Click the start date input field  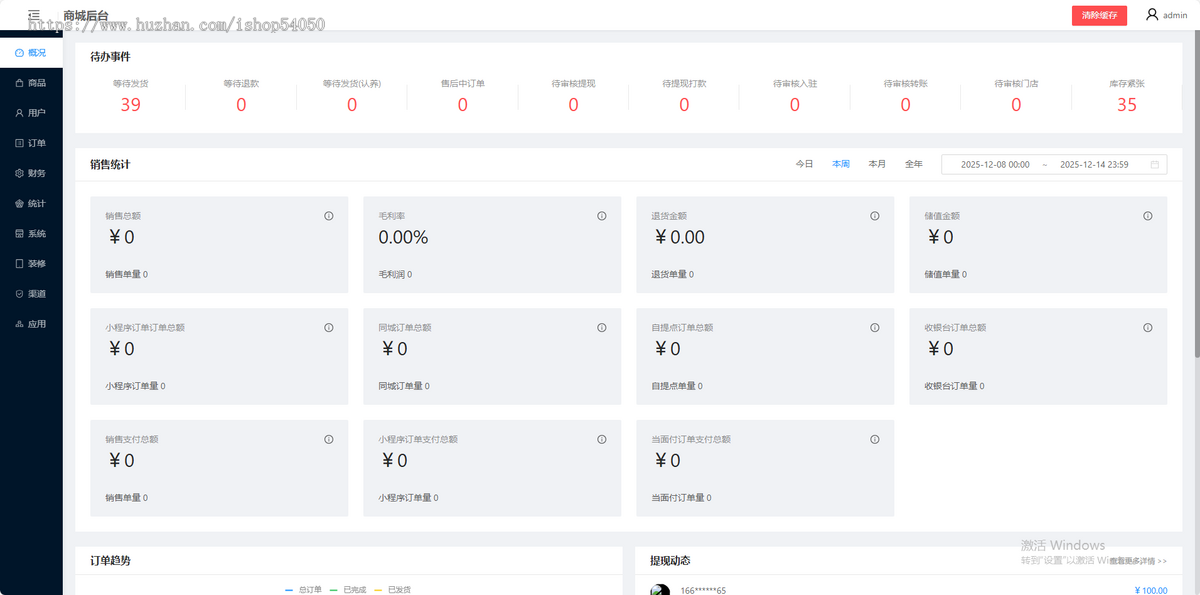click(x=994, y=164)
